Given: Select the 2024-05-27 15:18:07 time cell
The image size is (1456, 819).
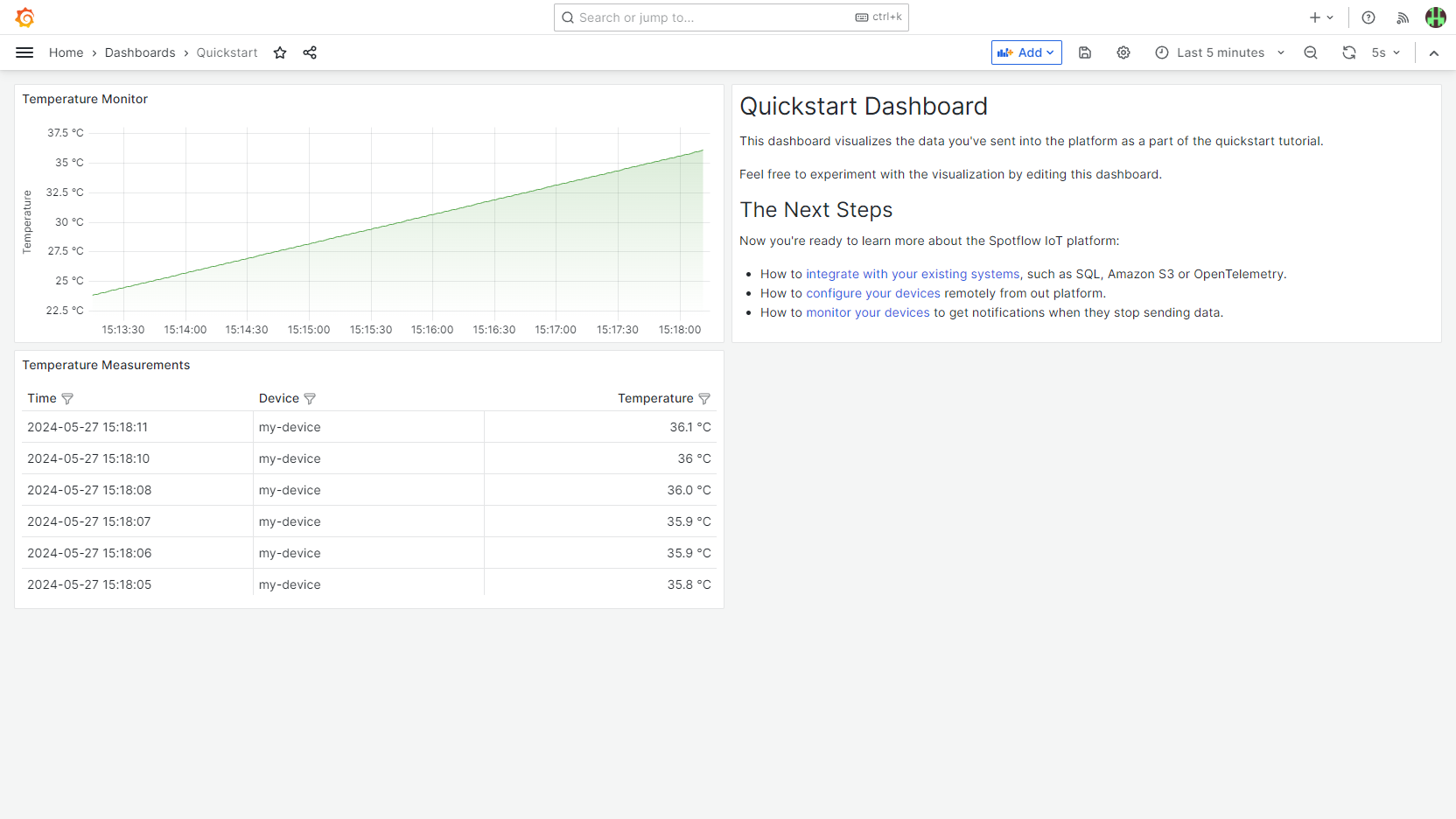Looking at the screenshot, I should tap(137, 521).
